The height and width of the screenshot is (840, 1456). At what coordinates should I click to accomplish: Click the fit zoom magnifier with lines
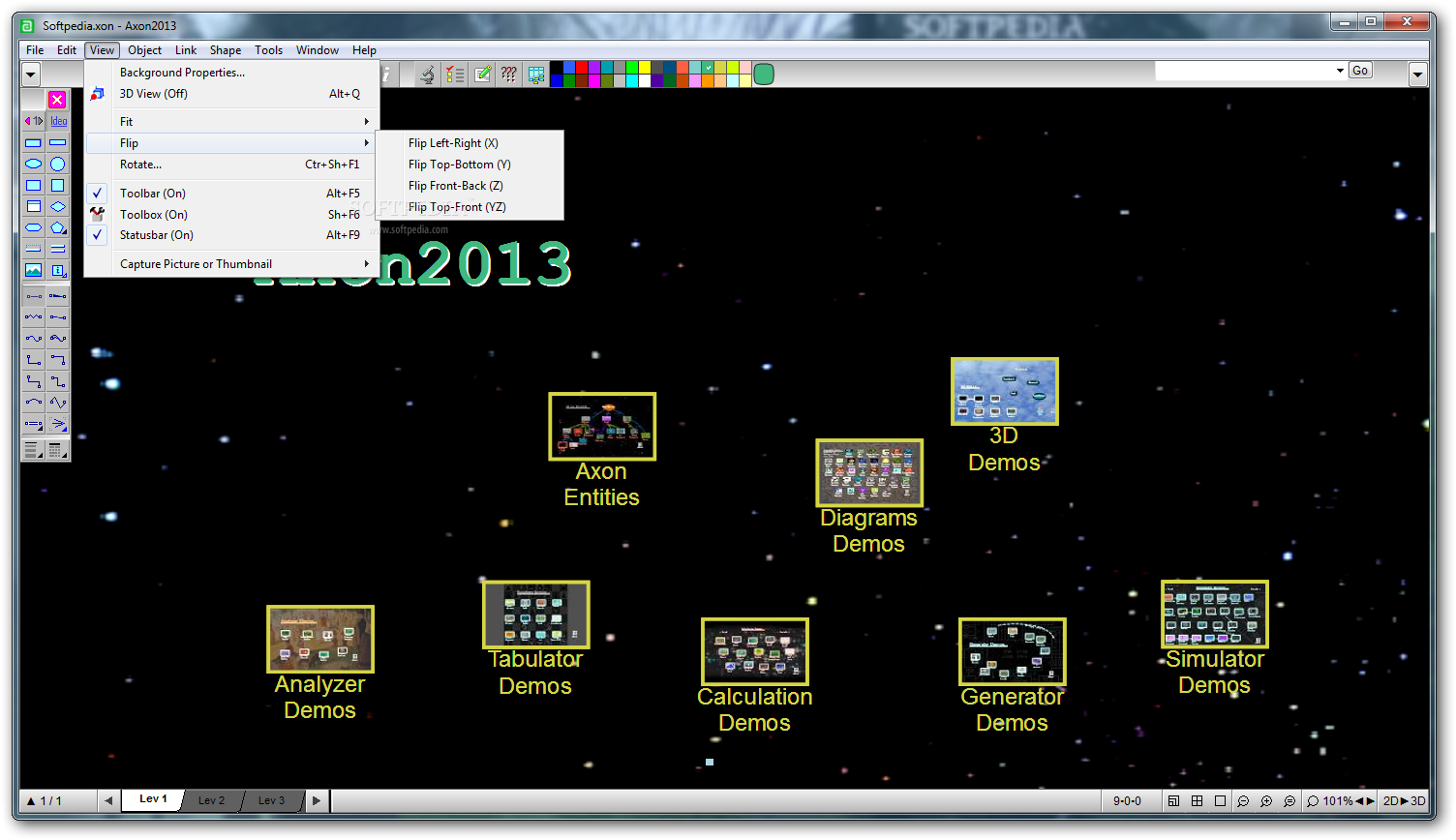(x=1289, y=801)
